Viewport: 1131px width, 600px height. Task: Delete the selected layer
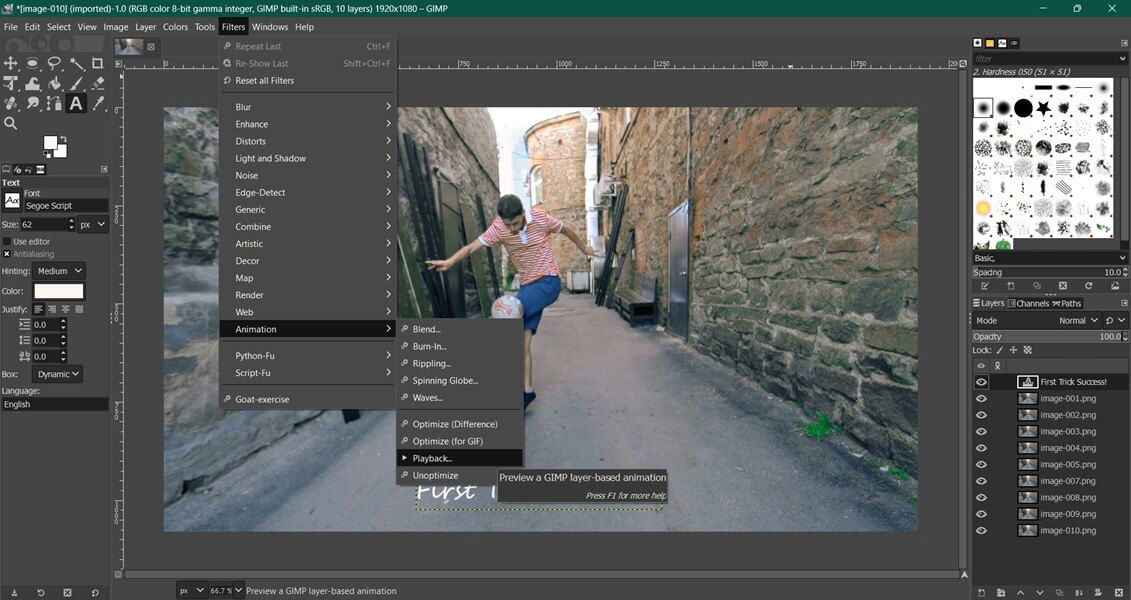click(1119, 592)
